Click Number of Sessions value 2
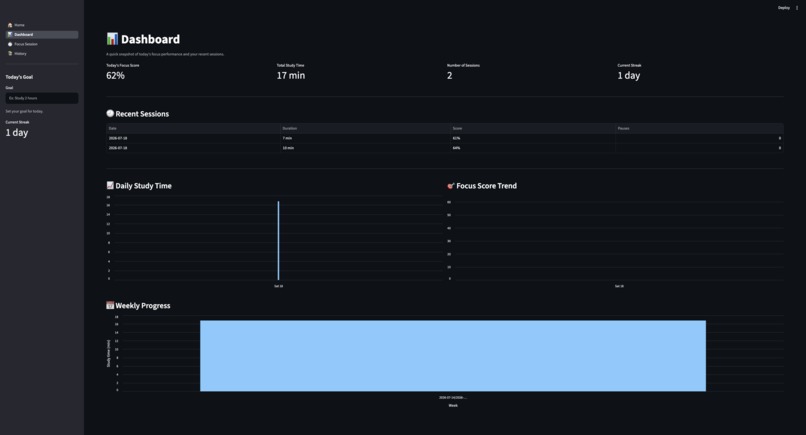This screenshot has width=806, height=435. [x=450, y=76]
